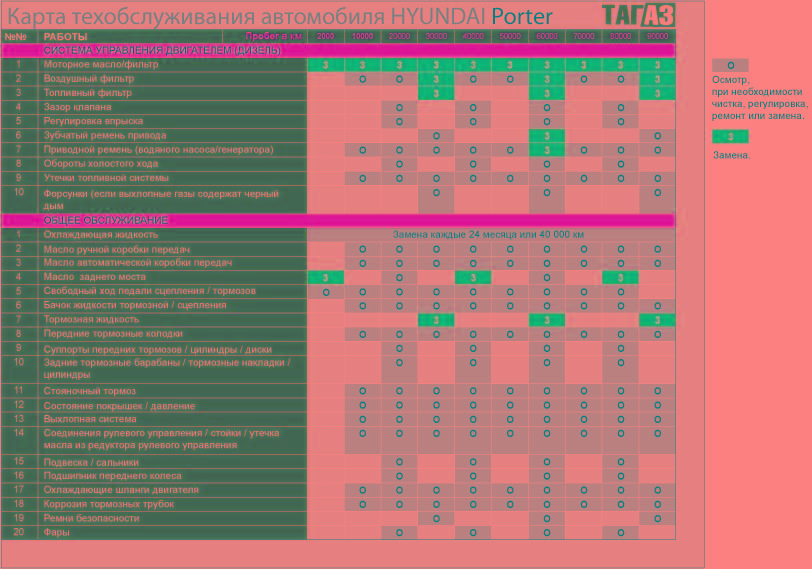This screenshot has height=569, width=812.
Task: Click the 2000 mileage column header
Action: tap(326, 36)
